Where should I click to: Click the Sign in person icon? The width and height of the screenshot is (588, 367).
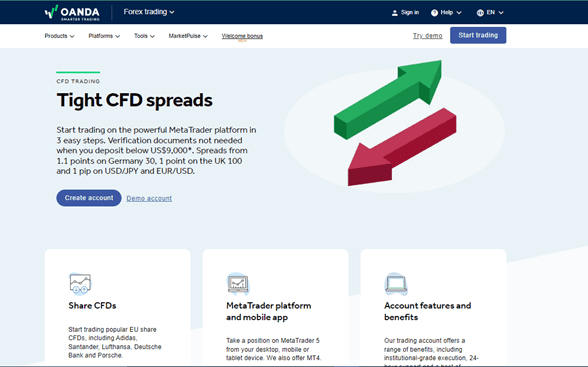point(394,13)
